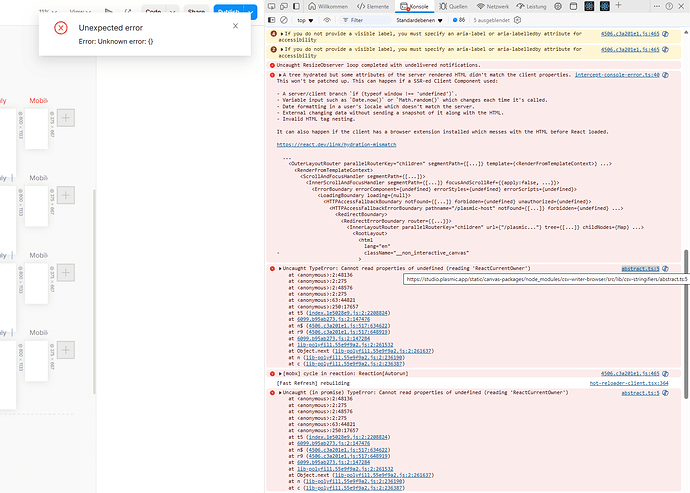Collapse the hydration mismatch error message
Viewport: 690px width, 493px height.
pos(280,75)
